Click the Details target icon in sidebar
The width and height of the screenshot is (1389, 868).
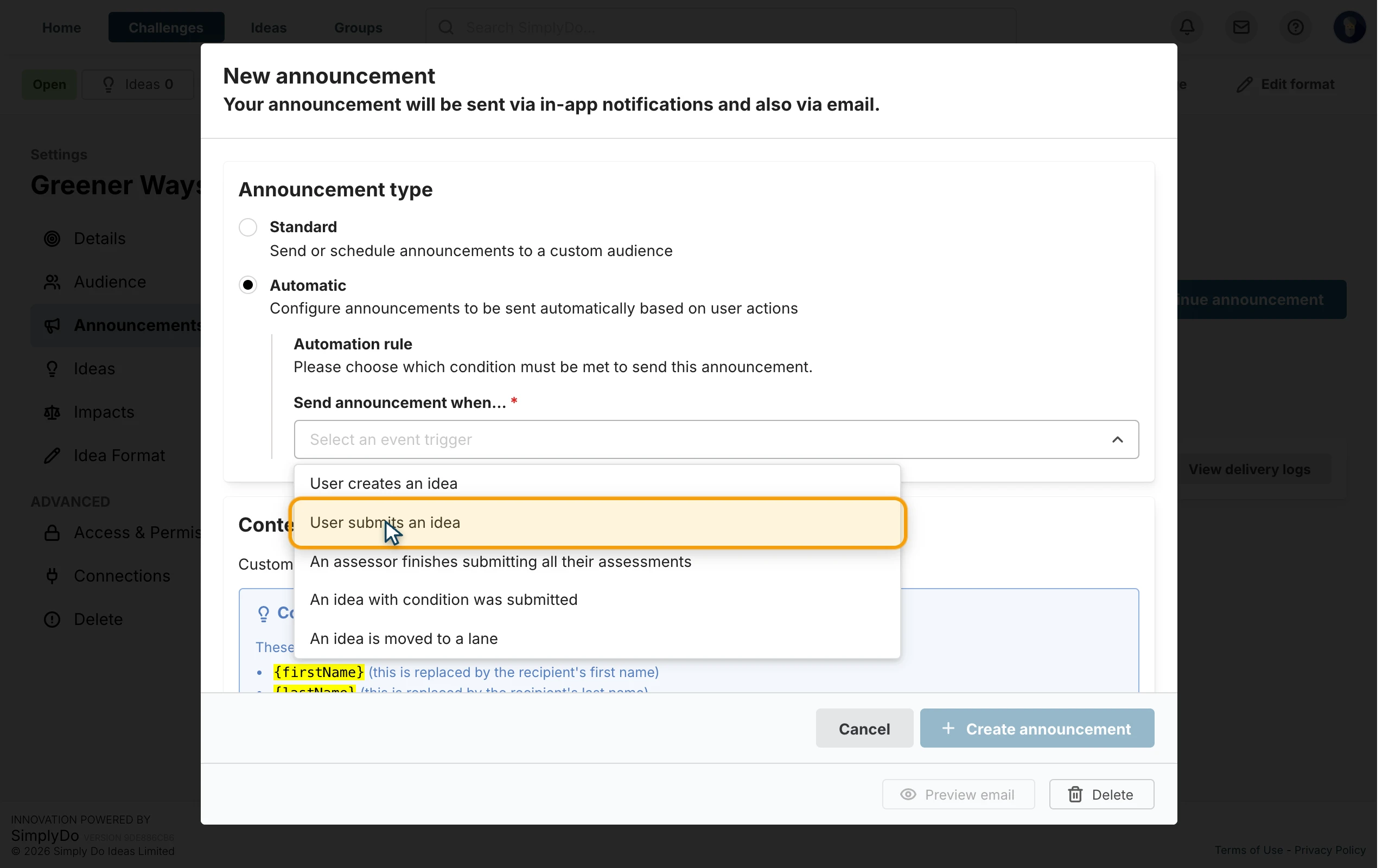pos(52,238)
